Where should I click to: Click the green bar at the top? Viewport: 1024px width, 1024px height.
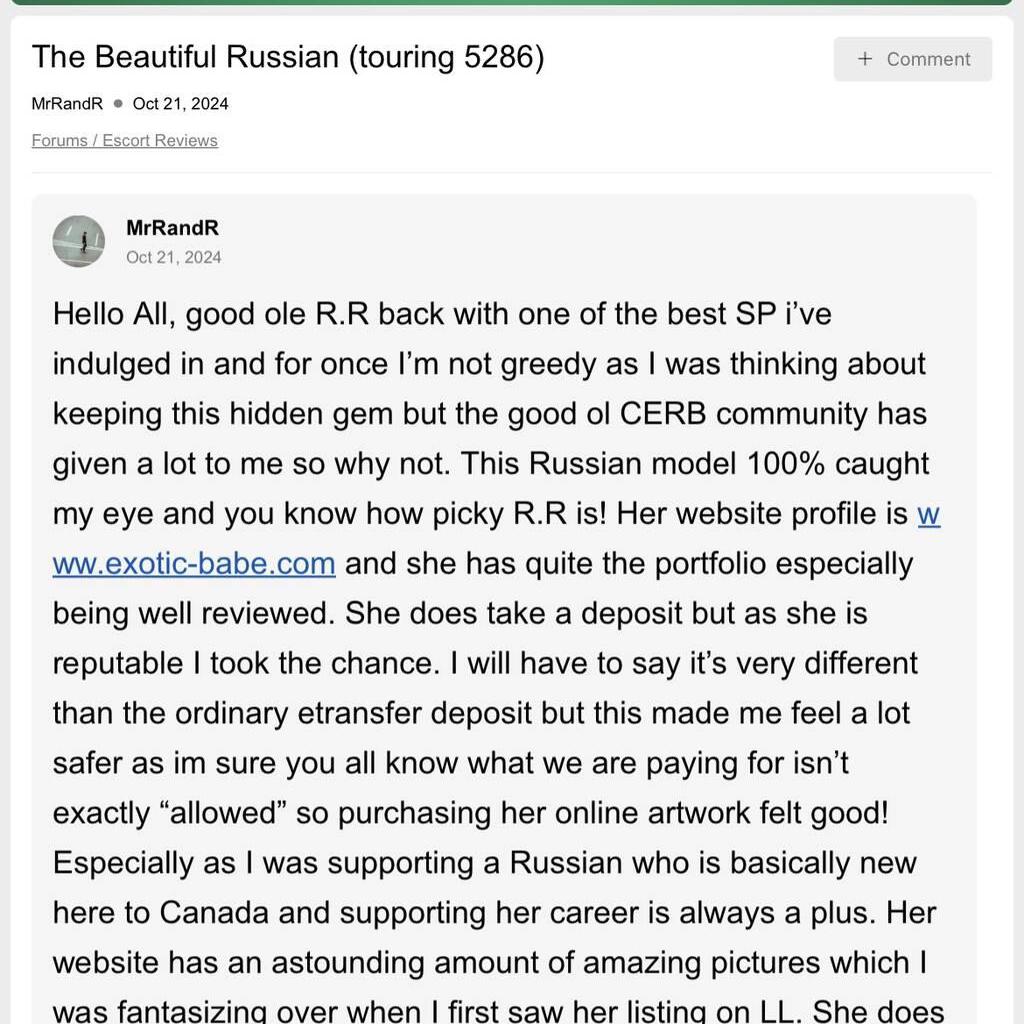tap(512, 2)
